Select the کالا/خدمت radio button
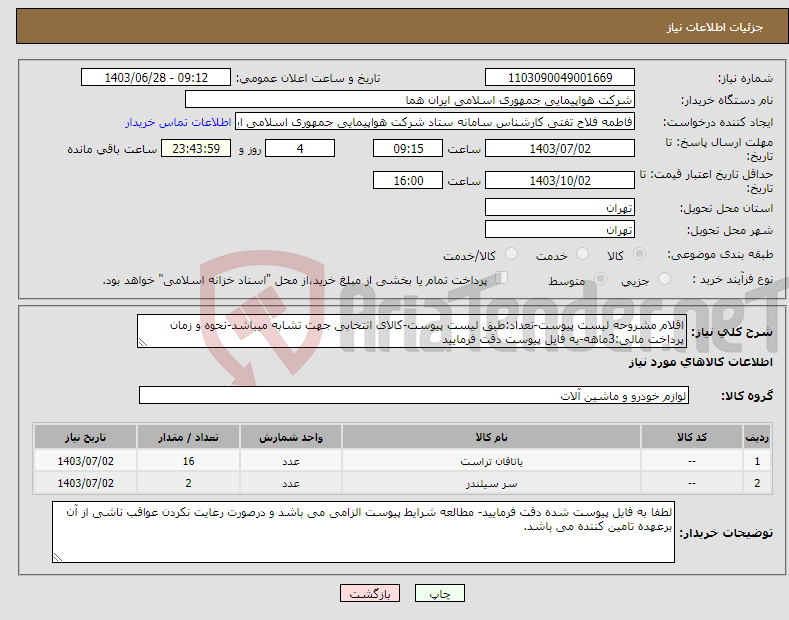 tap(511, 254)
